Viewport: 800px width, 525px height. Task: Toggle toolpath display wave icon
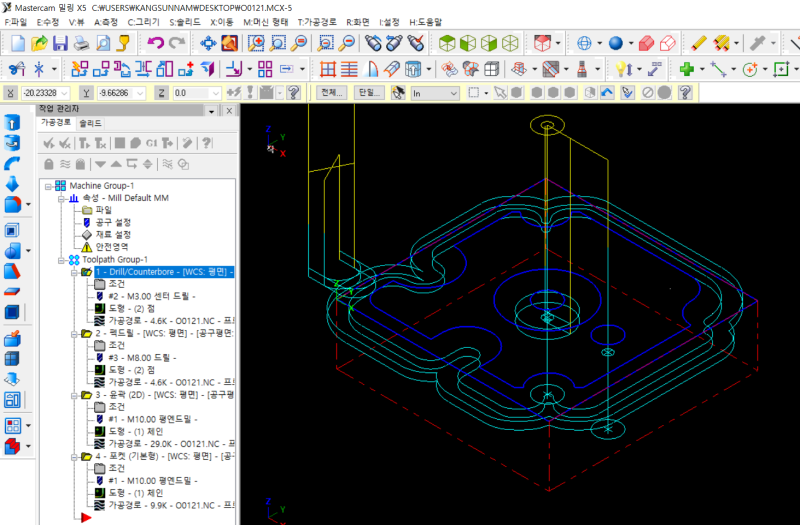pos(65,164)
